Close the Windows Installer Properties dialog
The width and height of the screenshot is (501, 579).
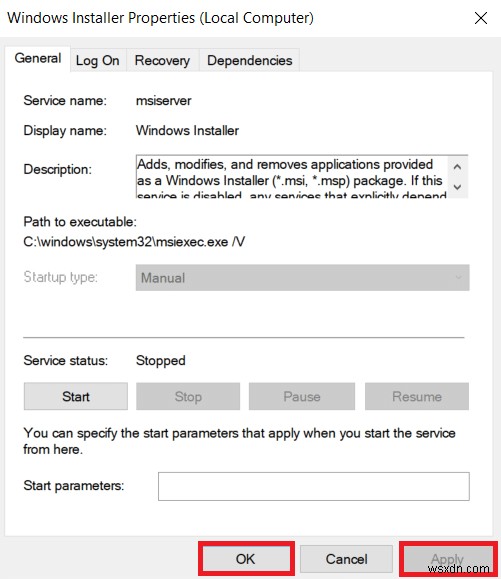[481, 18]
